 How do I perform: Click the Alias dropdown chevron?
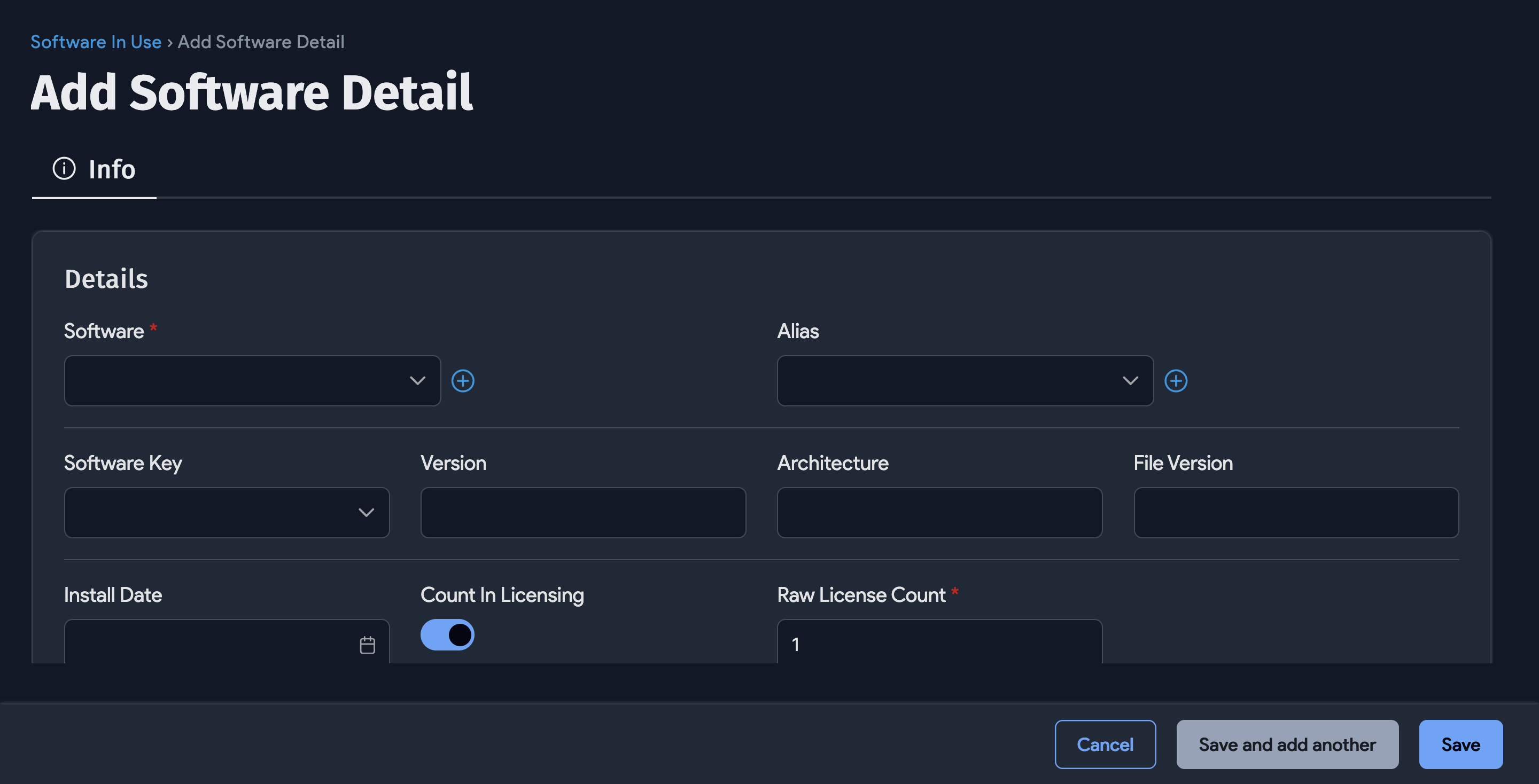click(1130, 380)
